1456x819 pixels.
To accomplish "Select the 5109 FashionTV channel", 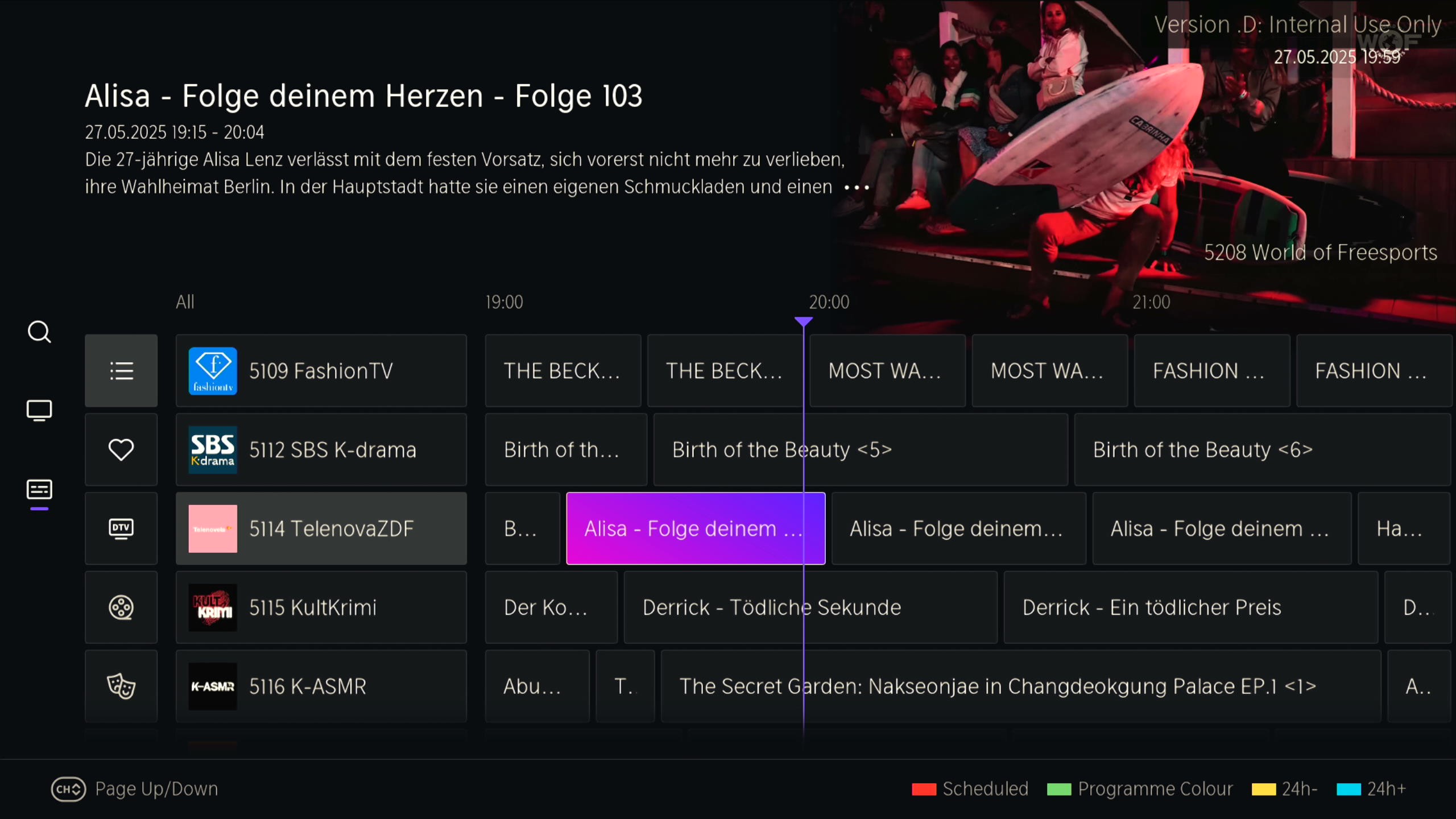I will coord(321,371).
